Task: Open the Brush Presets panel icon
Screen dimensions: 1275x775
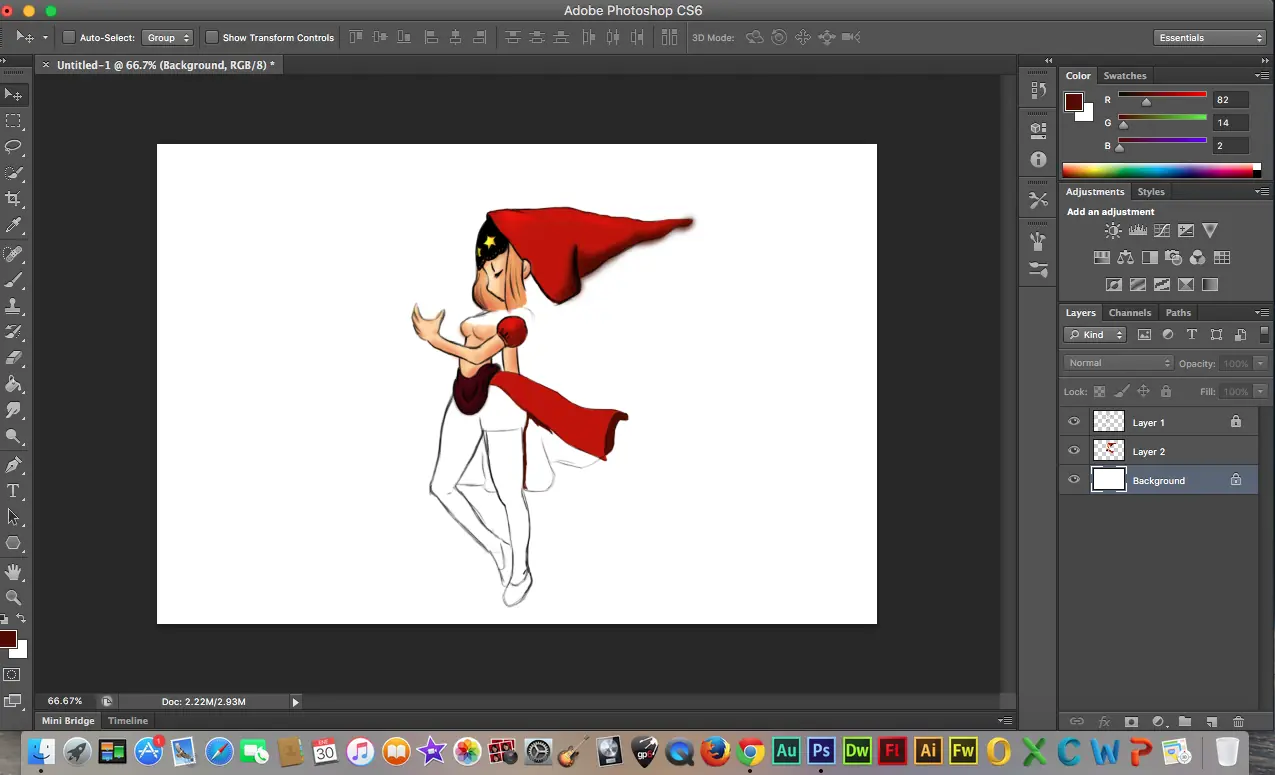Action: (x=1038, y=270)
